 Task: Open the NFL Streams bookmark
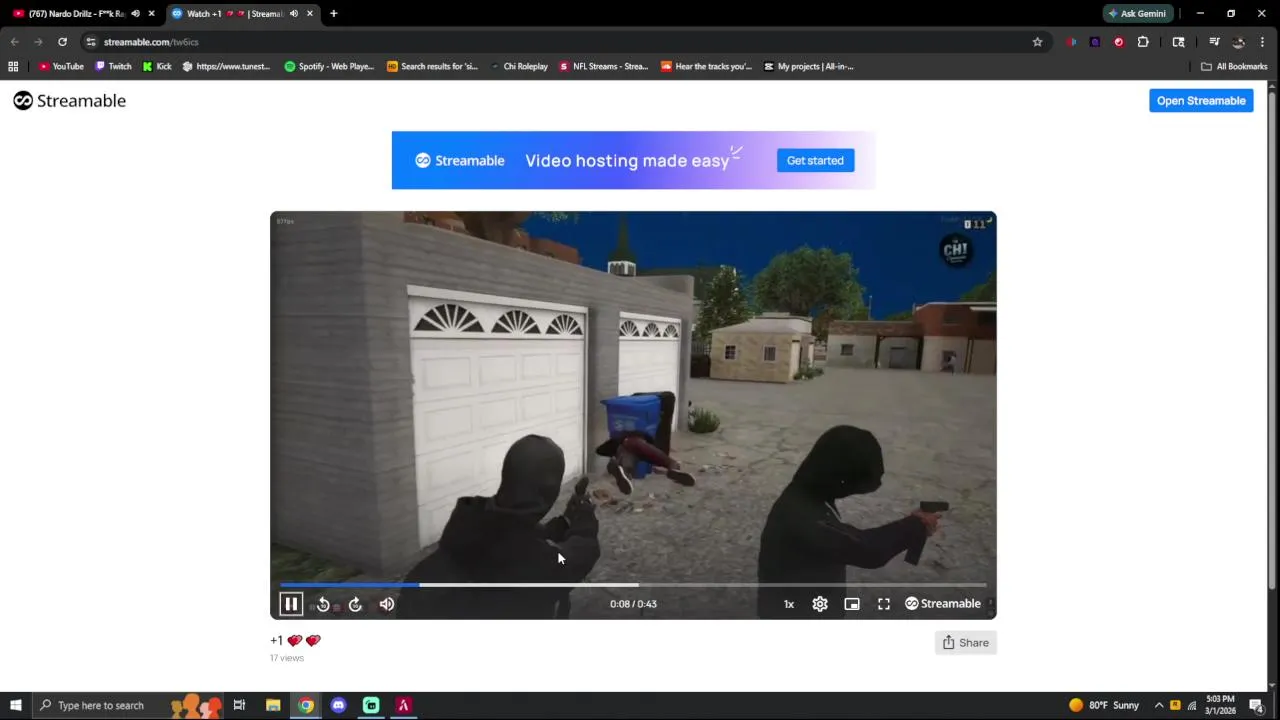(x=603, y=66)
